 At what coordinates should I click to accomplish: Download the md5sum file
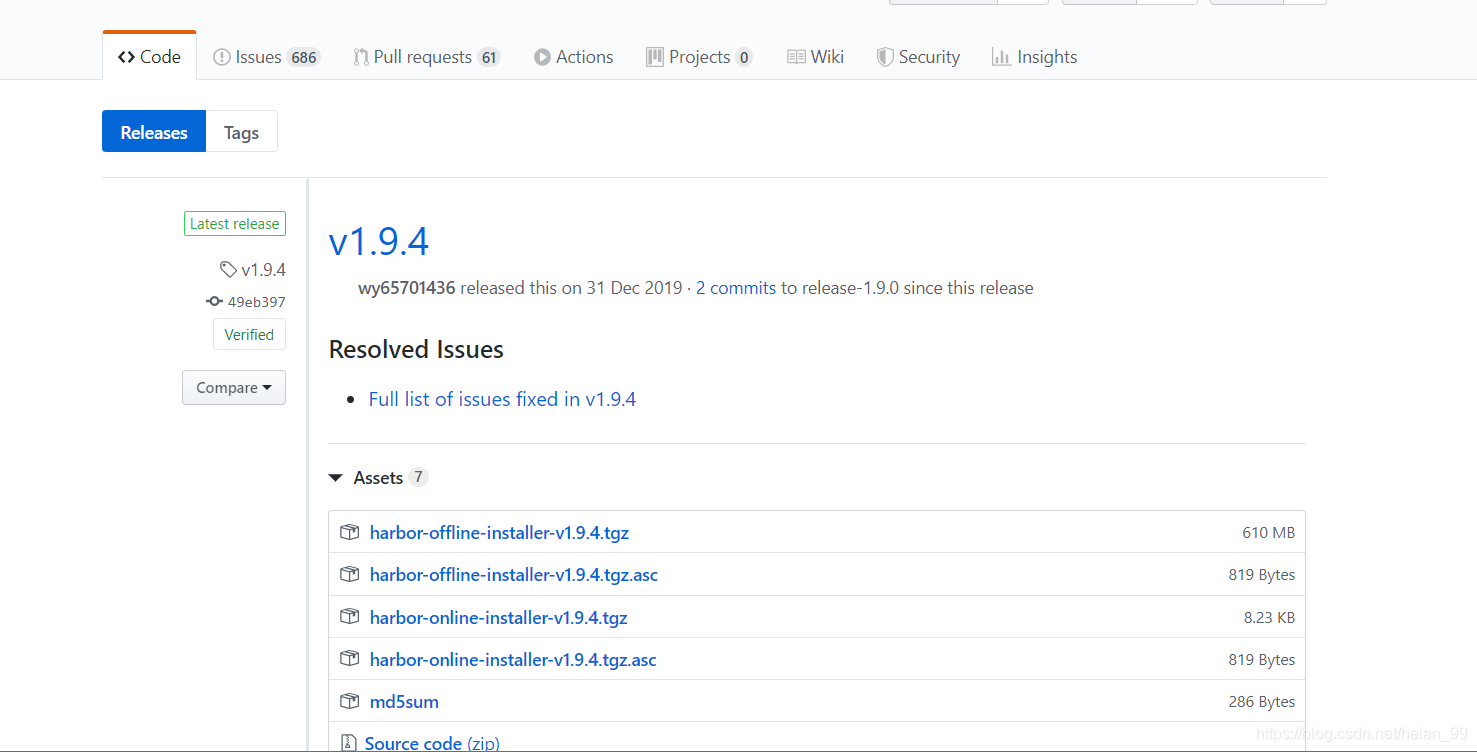404,702
